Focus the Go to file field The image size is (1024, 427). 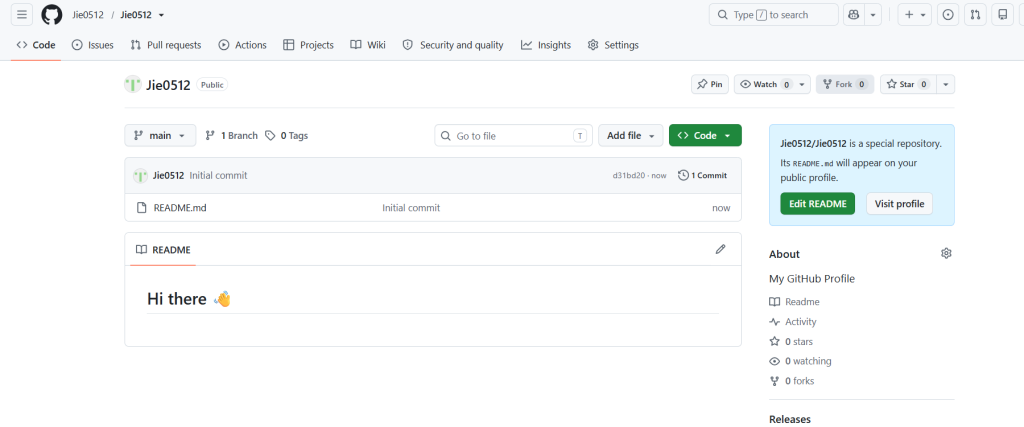pos(513,136)
